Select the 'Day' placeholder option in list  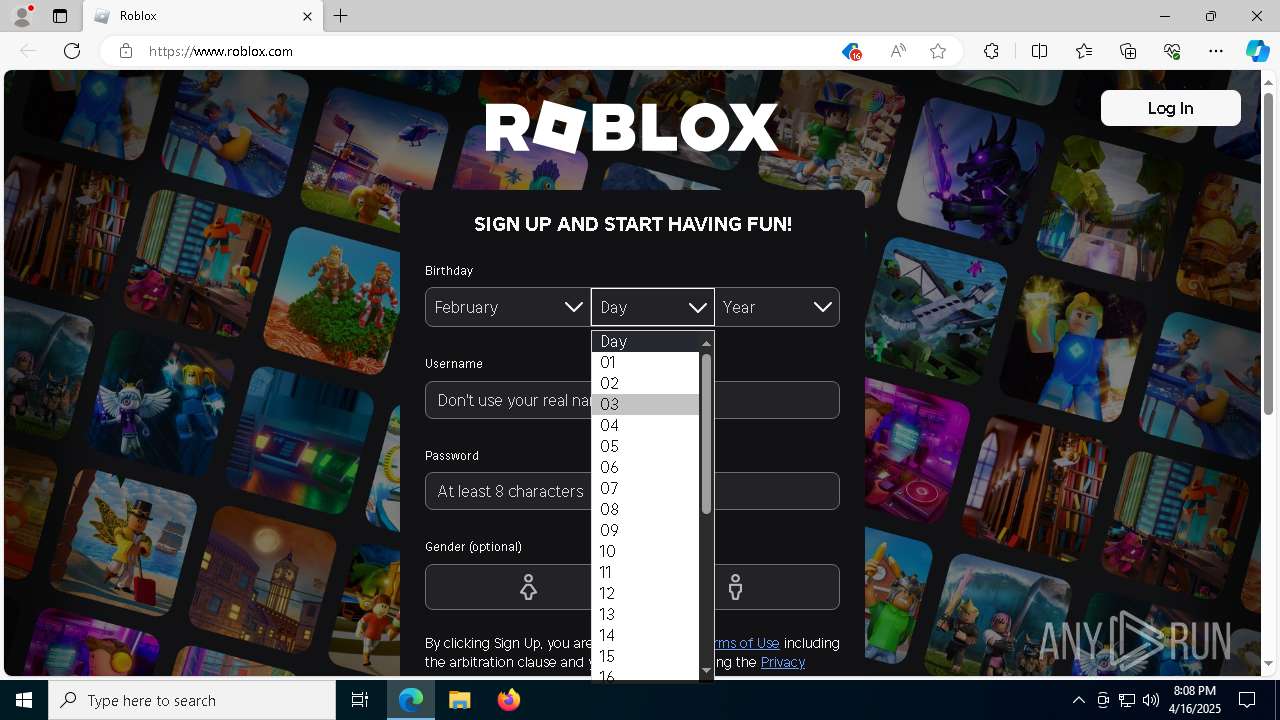tap(645, 341)
